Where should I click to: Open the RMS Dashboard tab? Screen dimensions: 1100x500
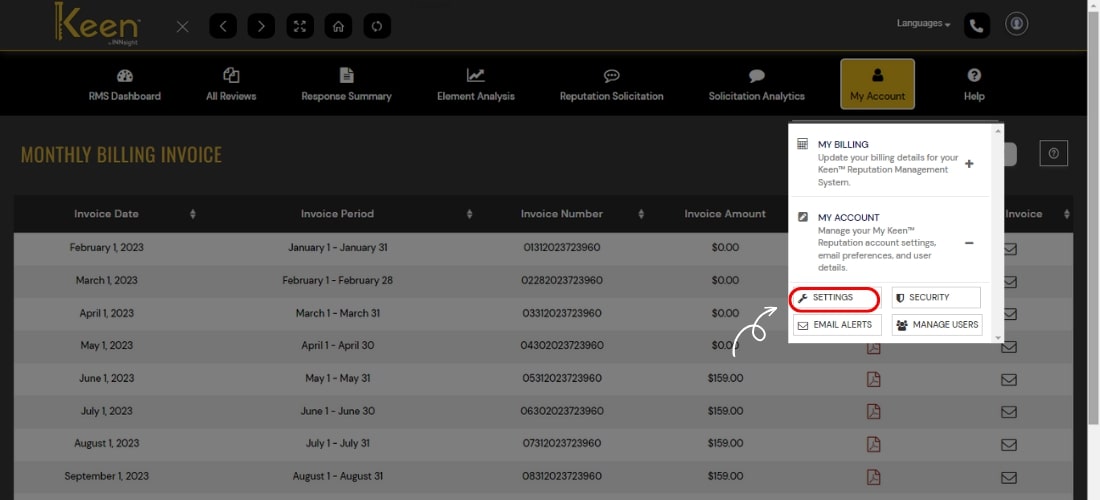pyautogui.click(x=125, y=85)
